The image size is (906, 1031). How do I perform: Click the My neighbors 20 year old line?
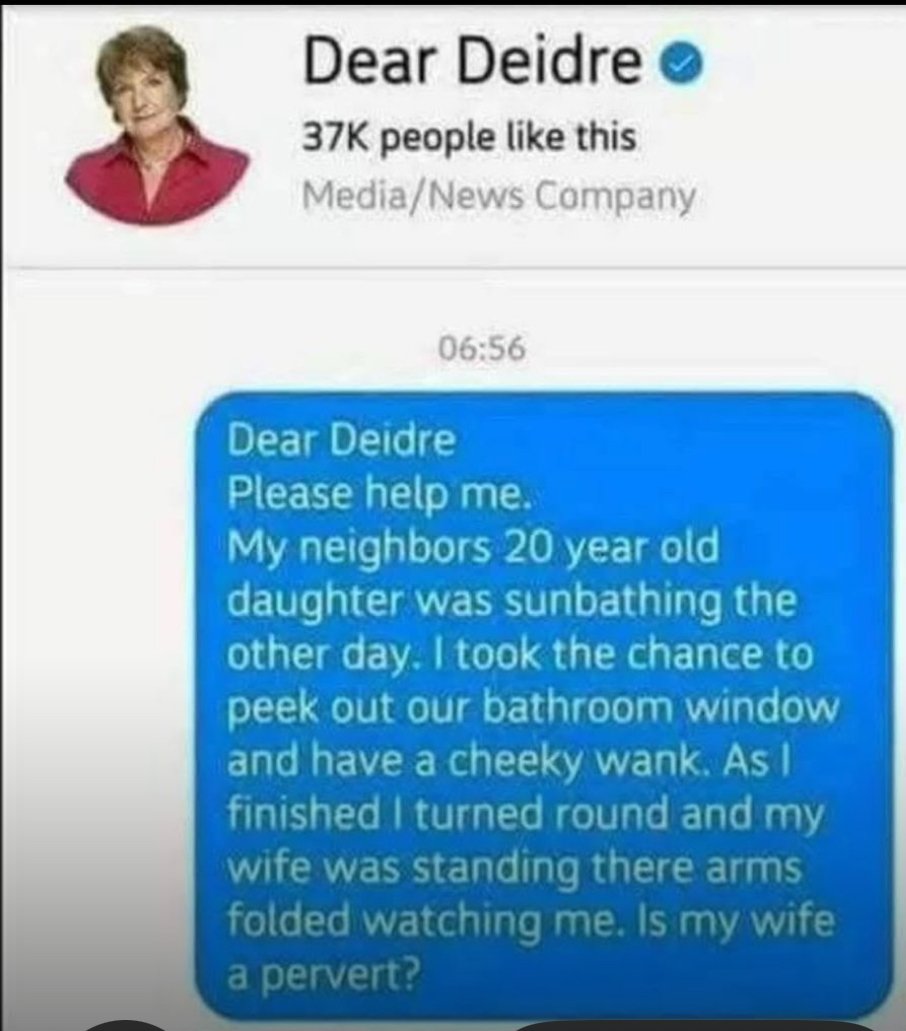tap(473, 548)
